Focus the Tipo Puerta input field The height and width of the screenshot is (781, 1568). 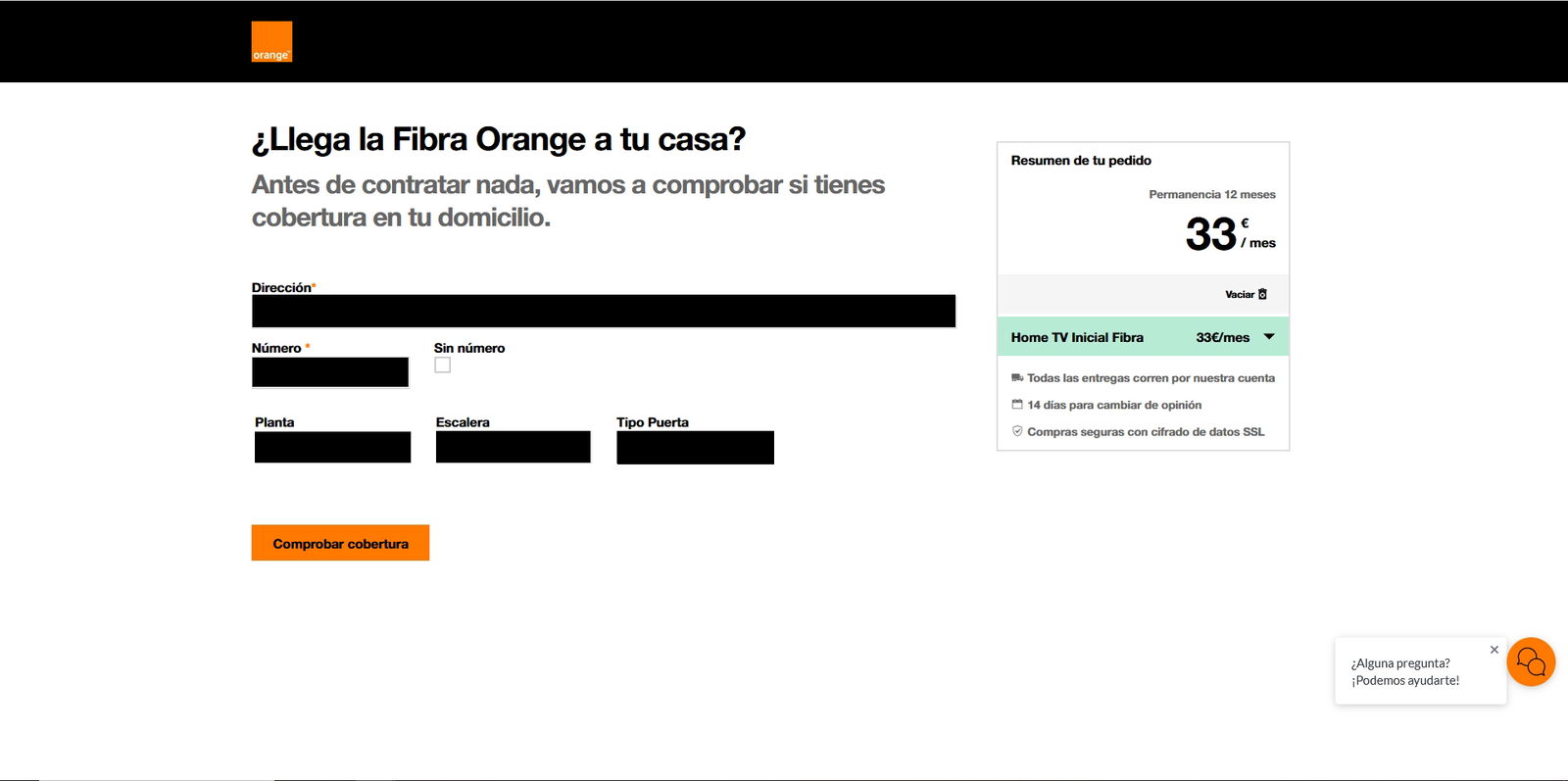[695, 448]
